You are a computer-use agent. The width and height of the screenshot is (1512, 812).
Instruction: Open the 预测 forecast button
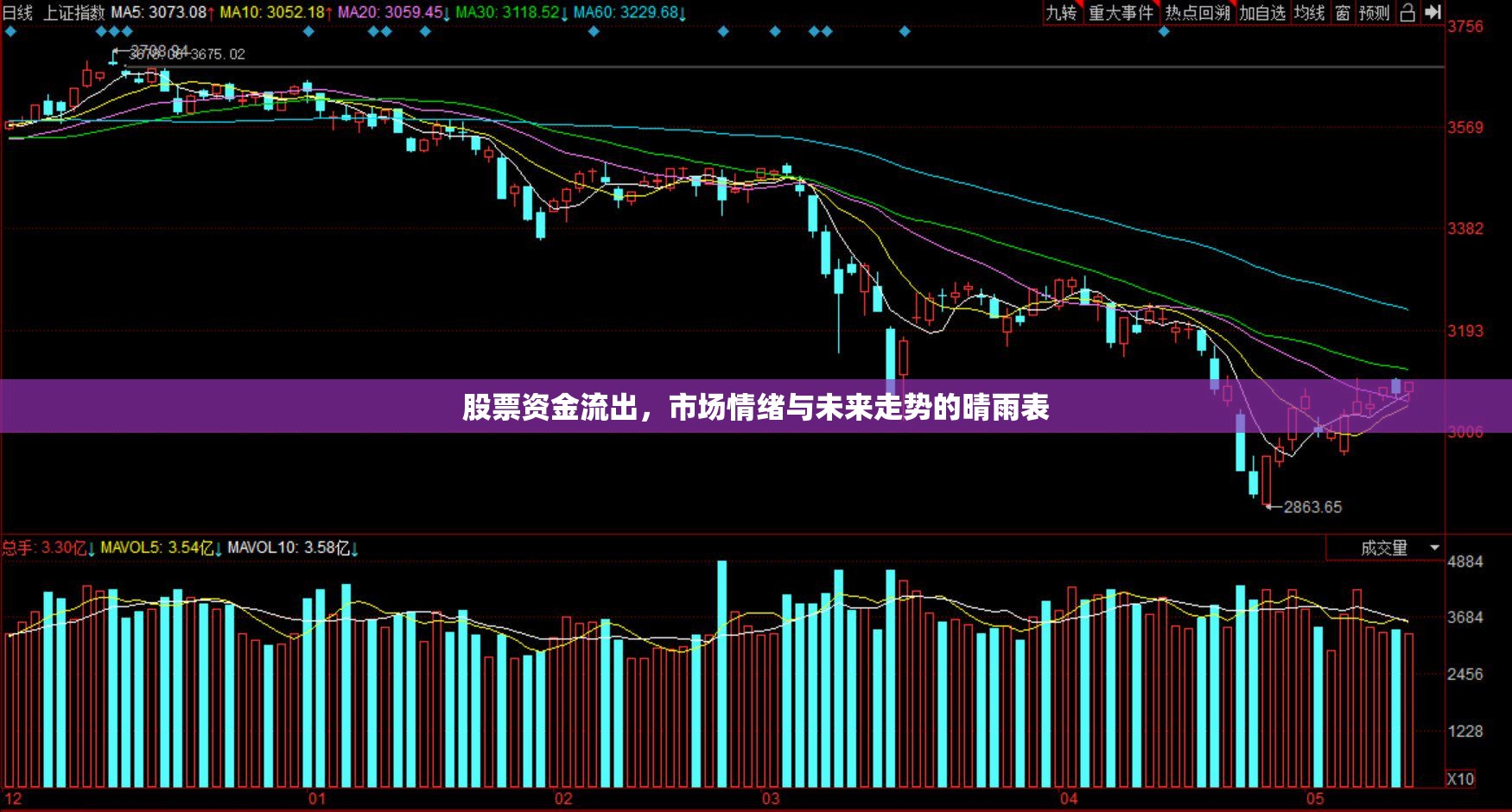coord(1374,13)
